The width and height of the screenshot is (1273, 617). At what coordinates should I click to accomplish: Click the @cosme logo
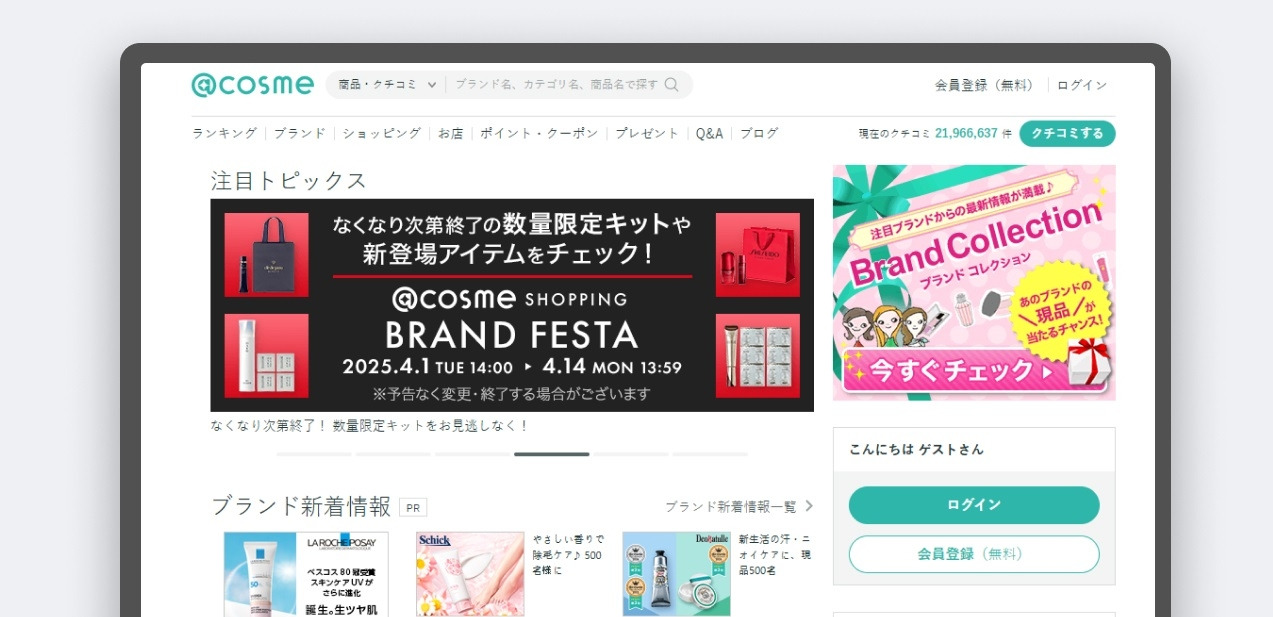point(252,85)
